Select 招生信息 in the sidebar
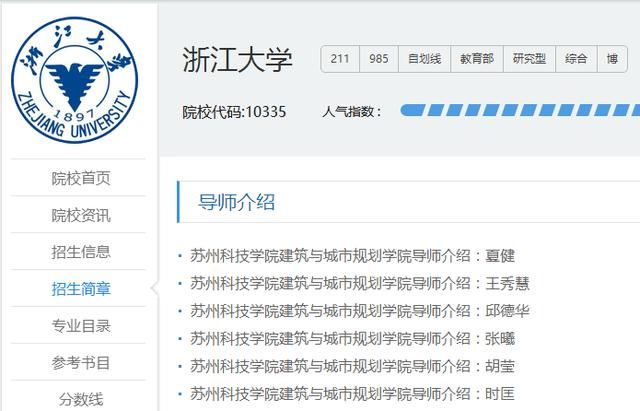Viewport: 640px width, 411px height. coord(81,252)
